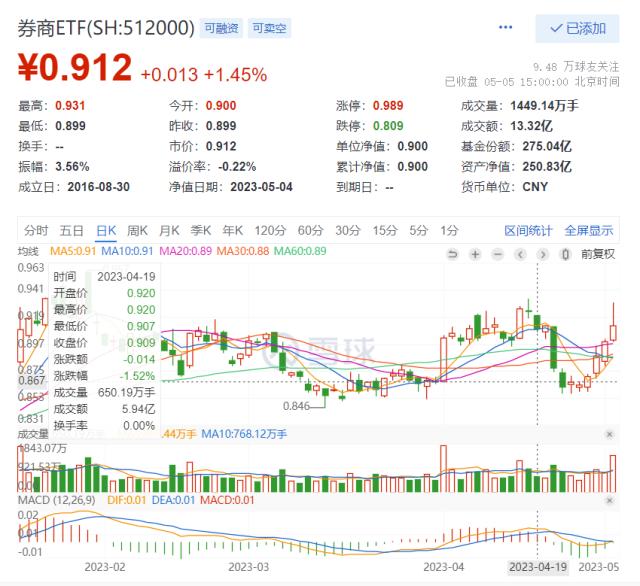Switch to the 30分 interval
Screen dimensions: 640x586
click(x=348, y=231)
